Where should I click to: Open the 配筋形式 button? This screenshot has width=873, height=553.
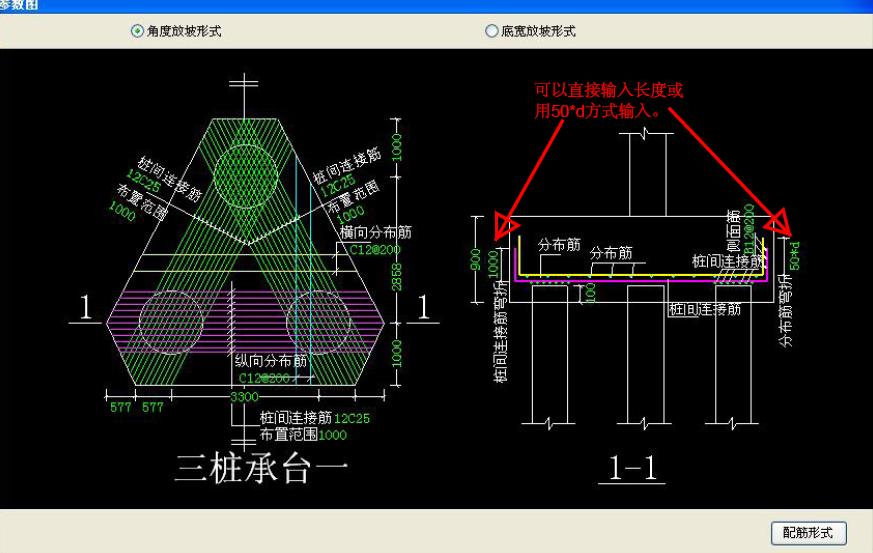pos(808,533)
